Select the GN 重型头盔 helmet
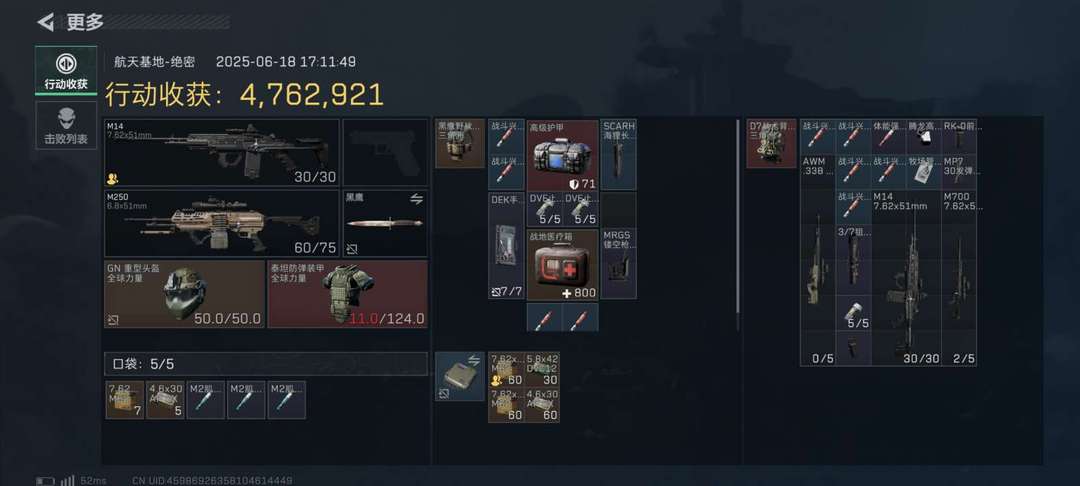The width and height of the screenshot is (1080, 486). [x=184, y=294]
